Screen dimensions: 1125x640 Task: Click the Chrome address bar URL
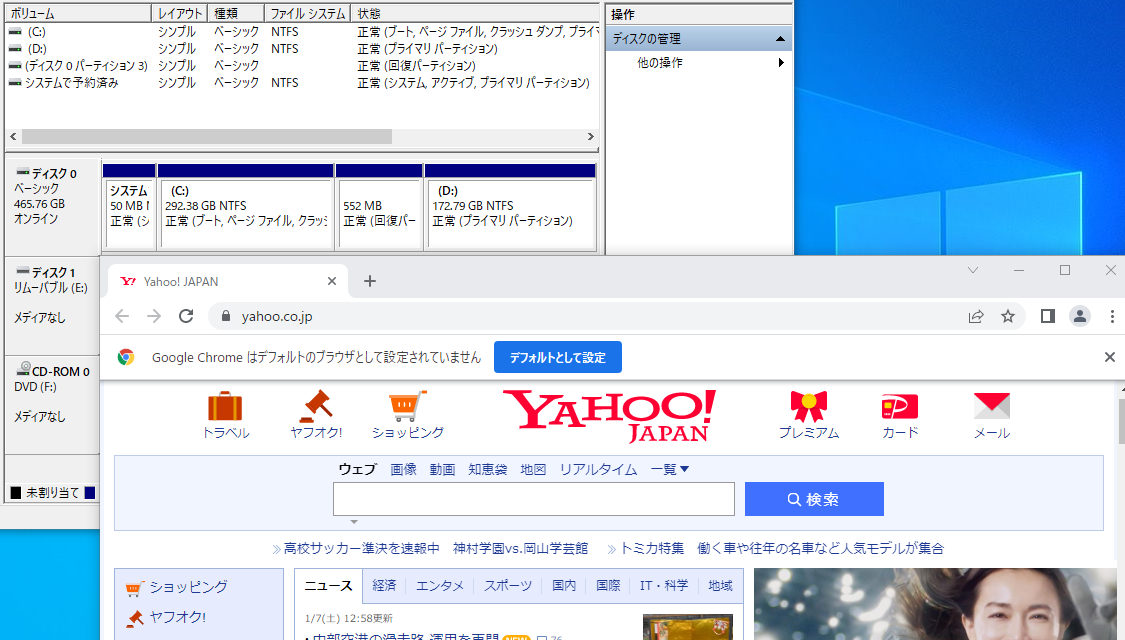click(x=277, y=316)
